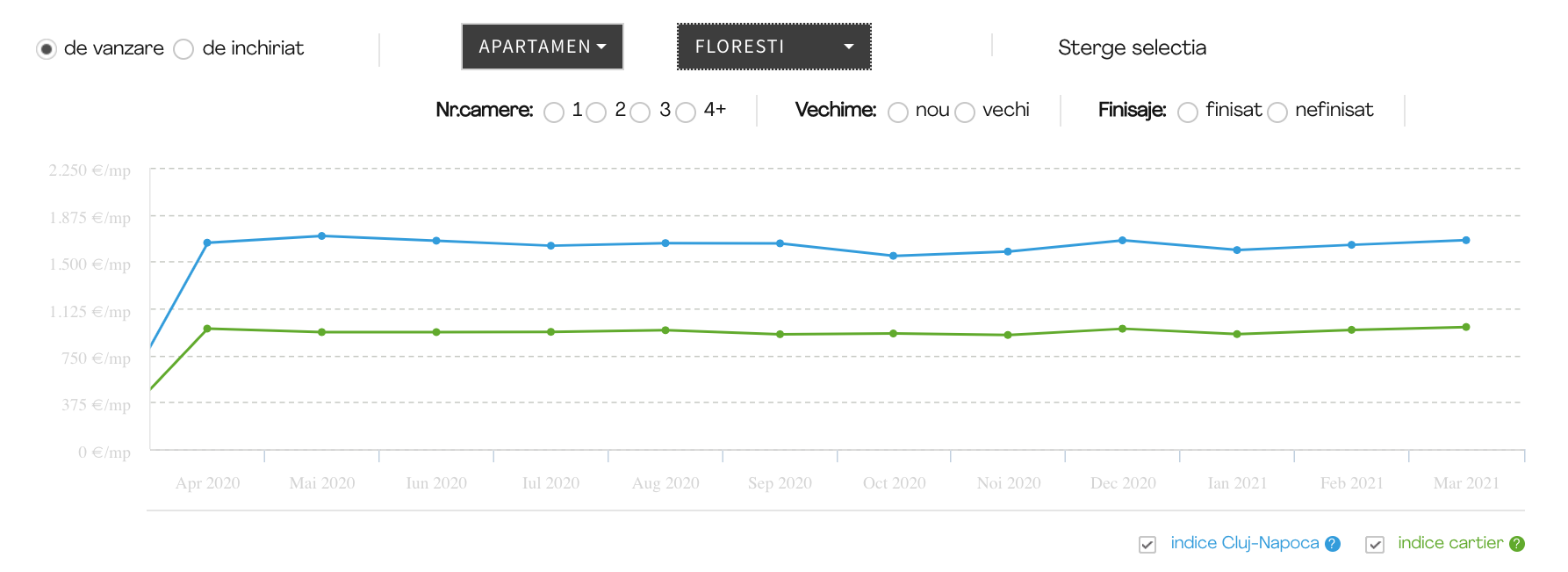Select the 'de inchiriat' radio option
The image size is (1568, 572).
tap(183, 49)
